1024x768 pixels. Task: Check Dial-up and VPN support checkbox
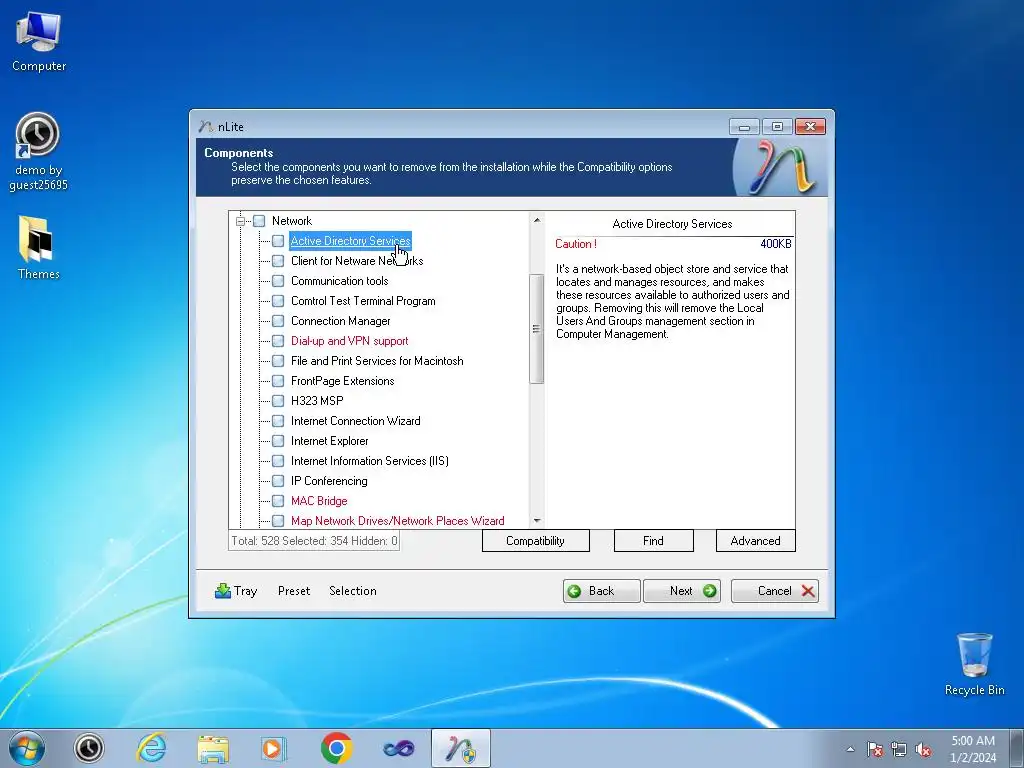click(278, 341)
